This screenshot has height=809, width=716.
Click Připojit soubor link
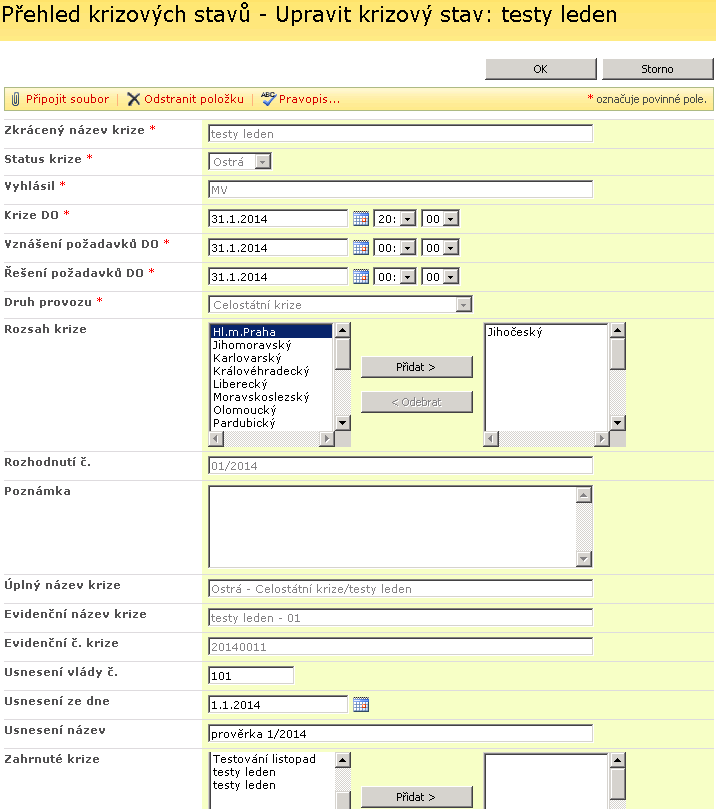(x=68, y=99)
